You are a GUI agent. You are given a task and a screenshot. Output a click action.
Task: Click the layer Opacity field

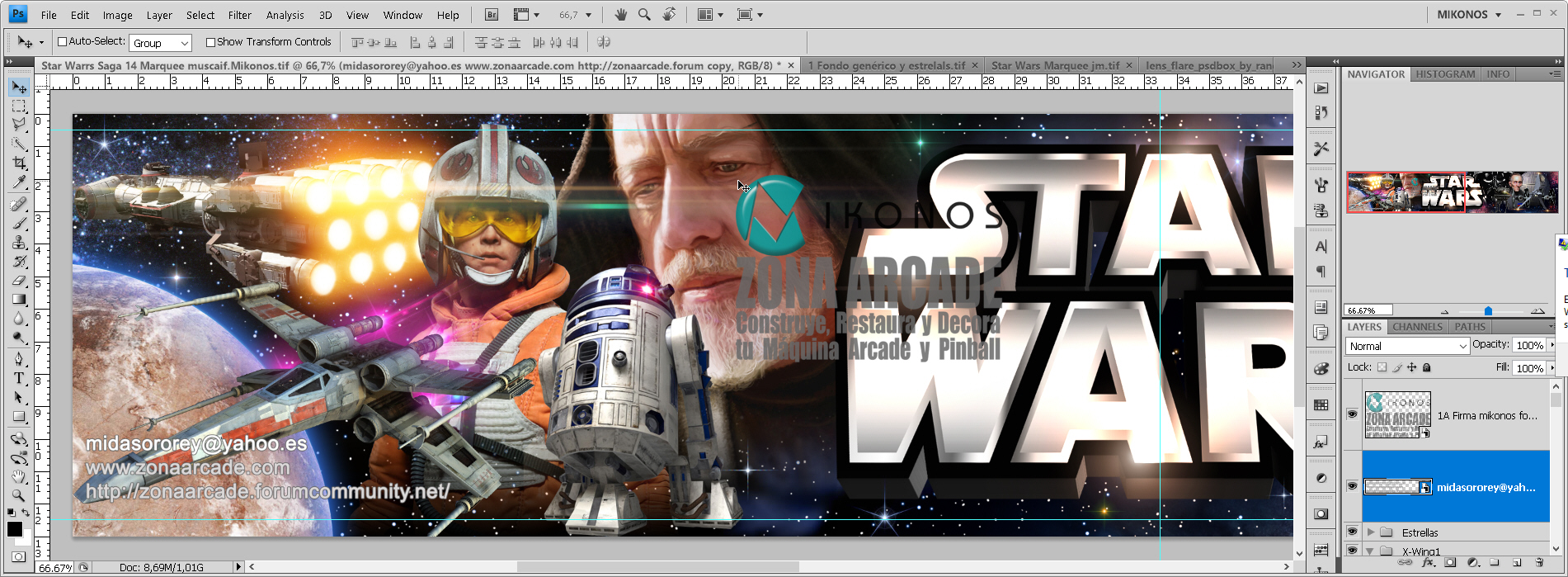click(1529, 345)
